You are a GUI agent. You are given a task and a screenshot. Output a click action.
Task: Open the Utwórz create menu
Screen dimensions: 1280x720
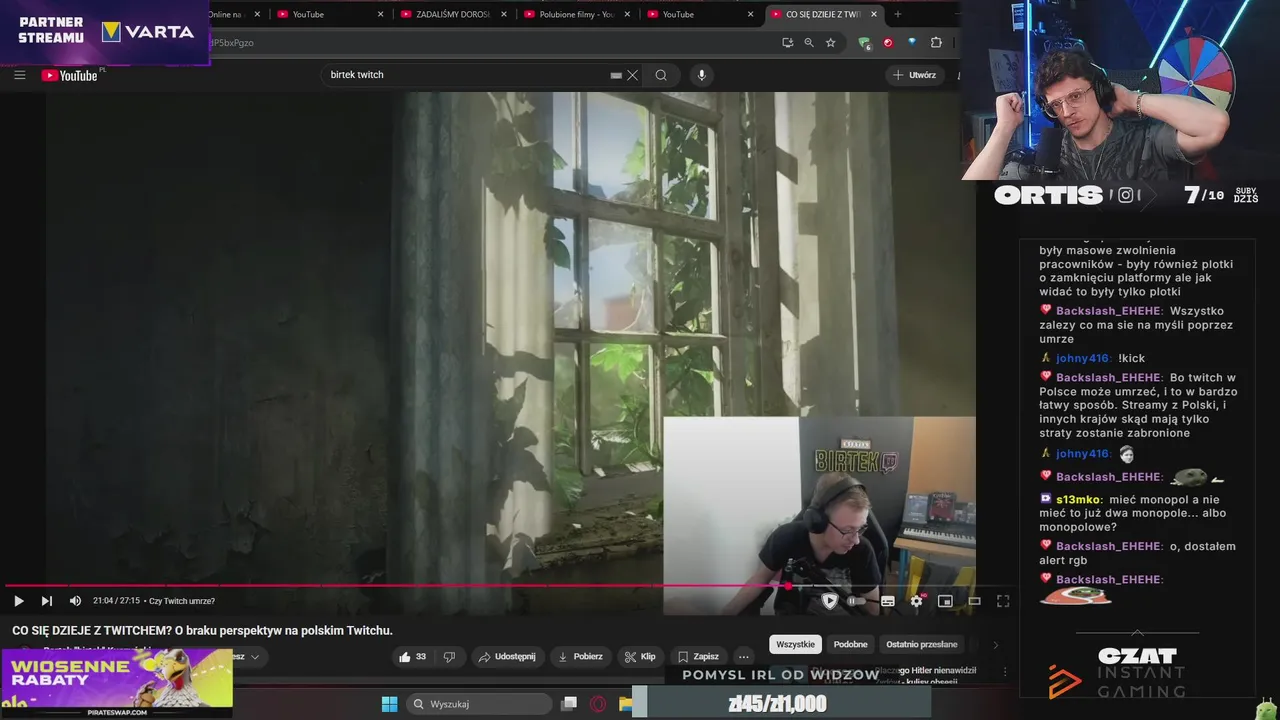(915, 75)
